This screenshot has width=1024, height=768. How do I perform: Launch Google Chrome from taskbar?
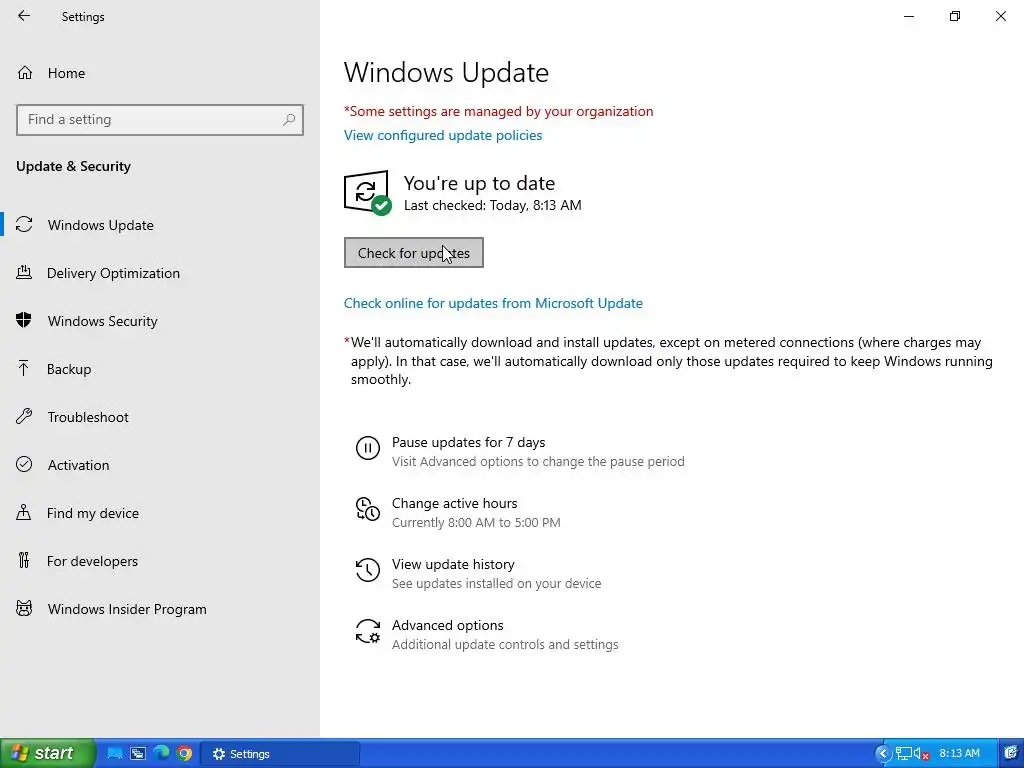click(184, 753)
